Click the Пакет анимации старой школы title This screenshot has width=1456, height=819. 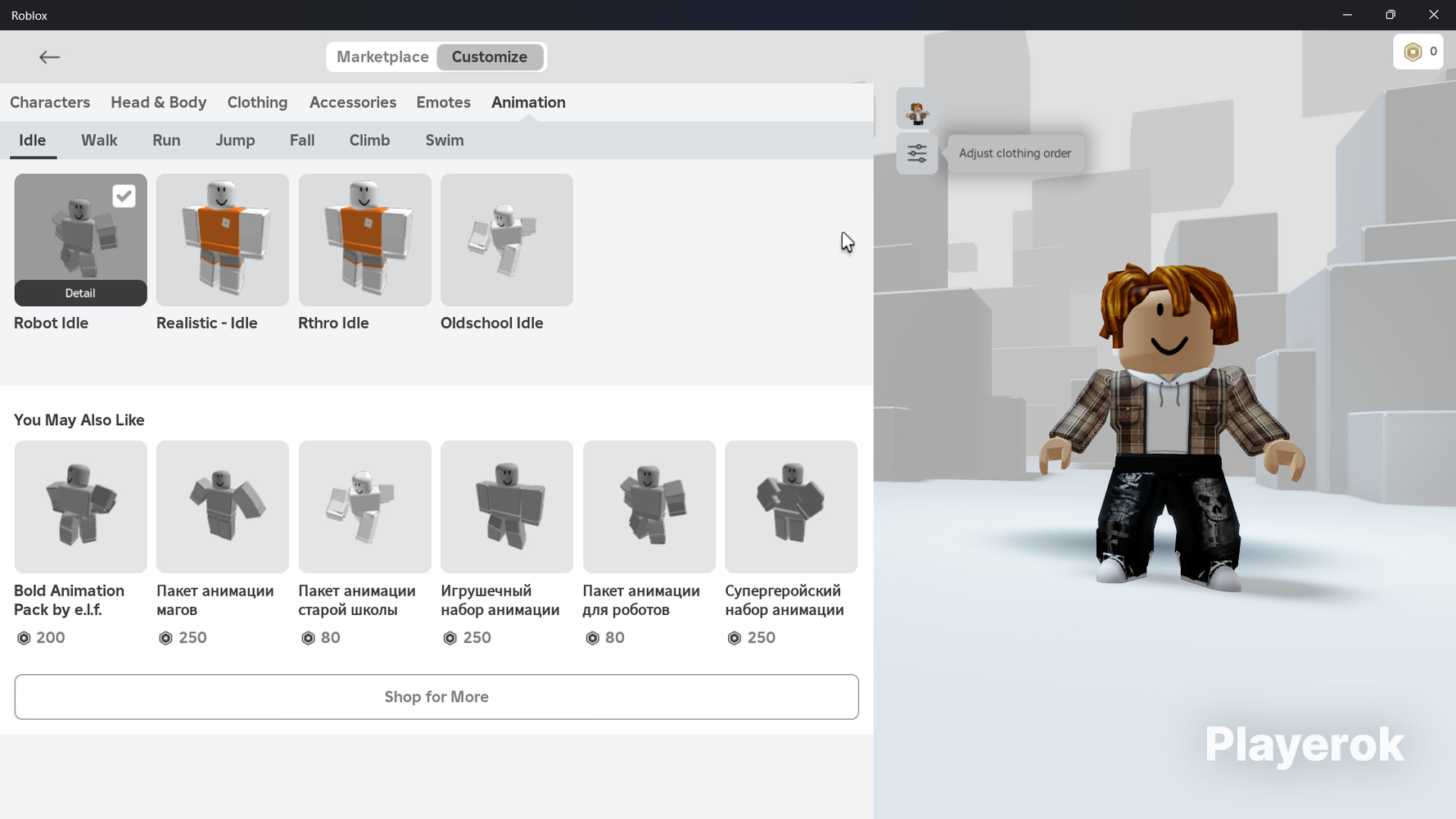click(357, 600)
